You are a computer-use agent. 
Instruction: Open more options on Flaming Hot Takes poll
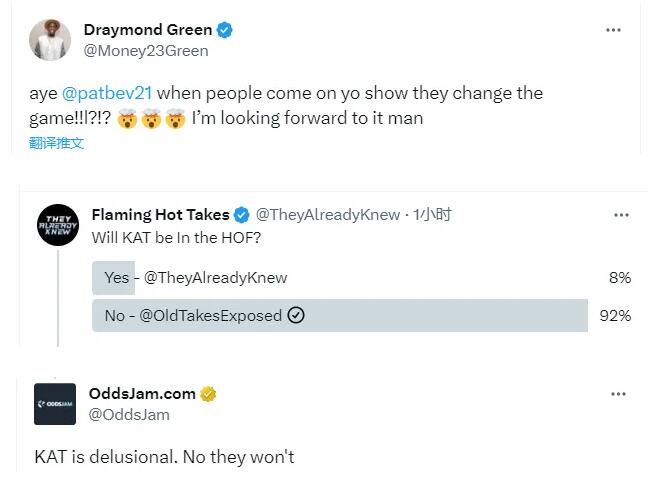pos(621,215)
